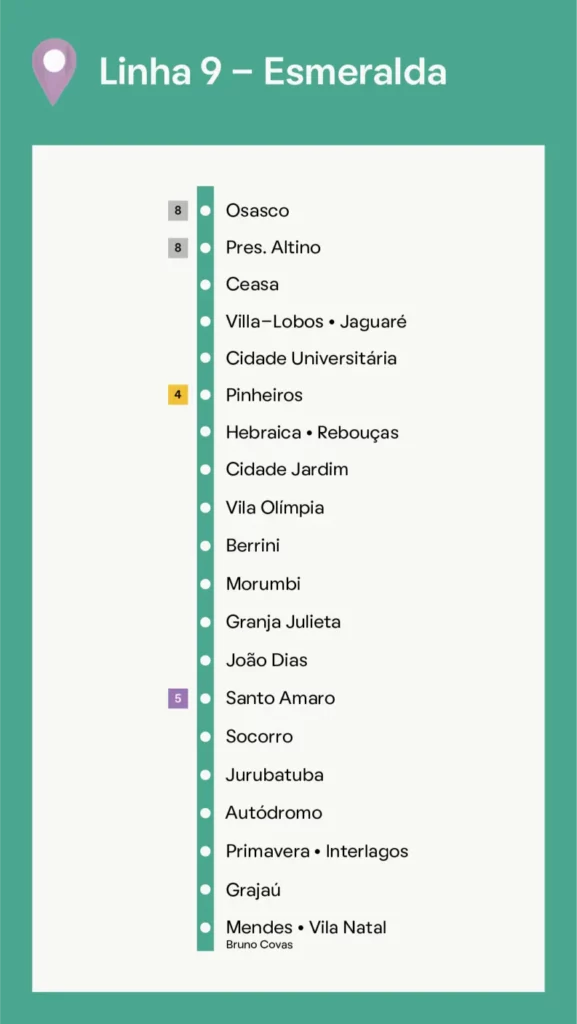The width and height of the screenshot is (577, 1024).
Task: Click the purple location pin icon
Action: coord(54,71)
